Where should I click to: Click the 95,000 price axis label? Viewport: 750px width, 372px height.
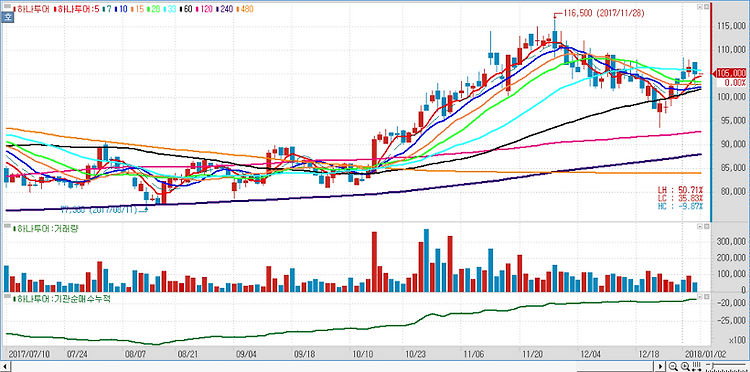click(x=734, y=120)
